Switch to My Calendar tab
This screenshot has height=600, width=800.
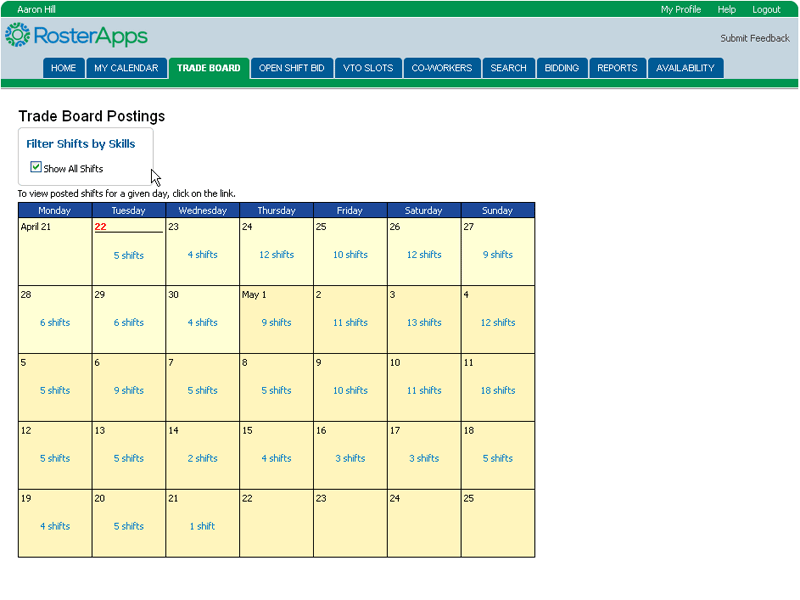tap(126, 68)
